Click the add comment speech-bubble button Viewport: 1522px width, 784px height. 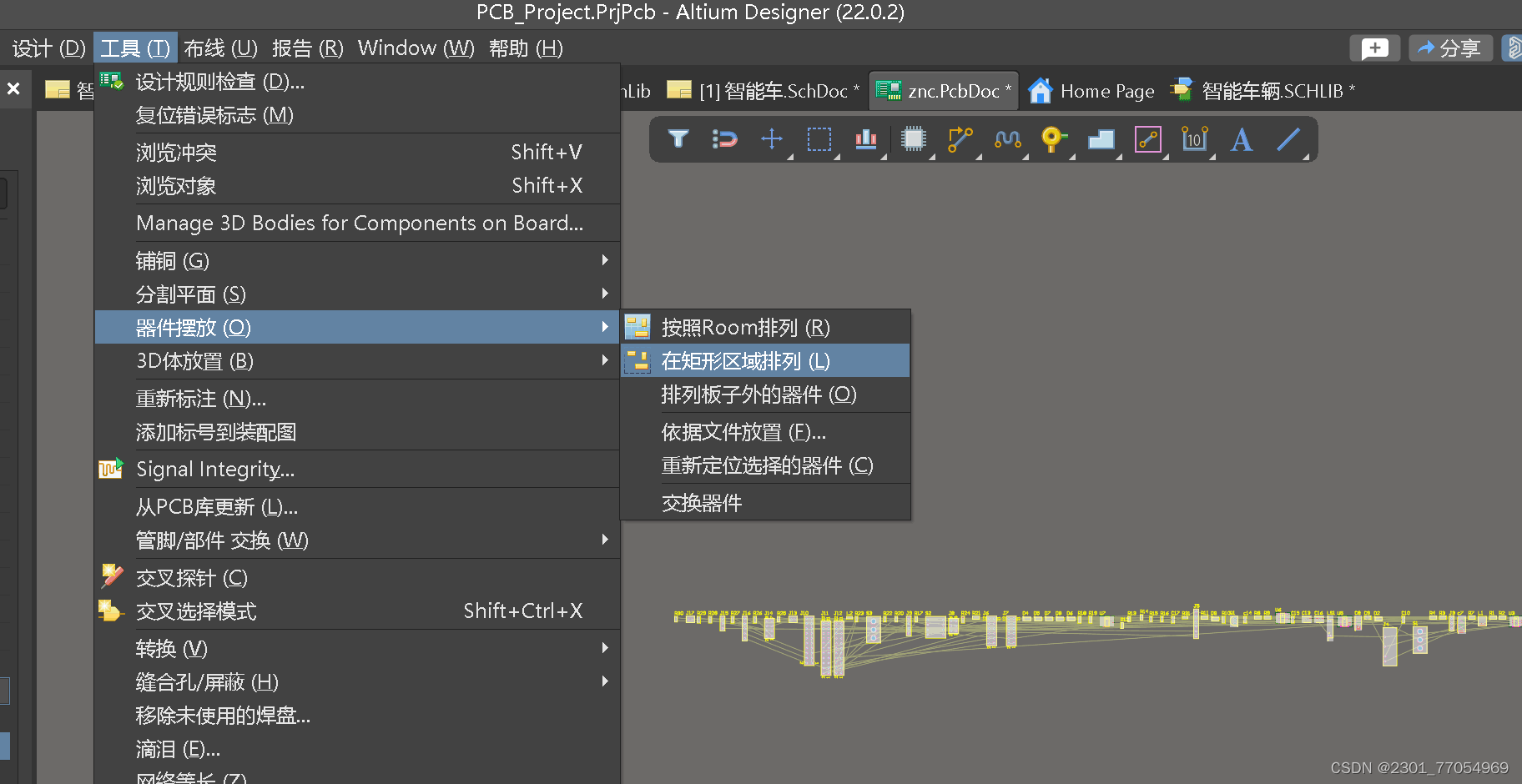point(1374,48)
